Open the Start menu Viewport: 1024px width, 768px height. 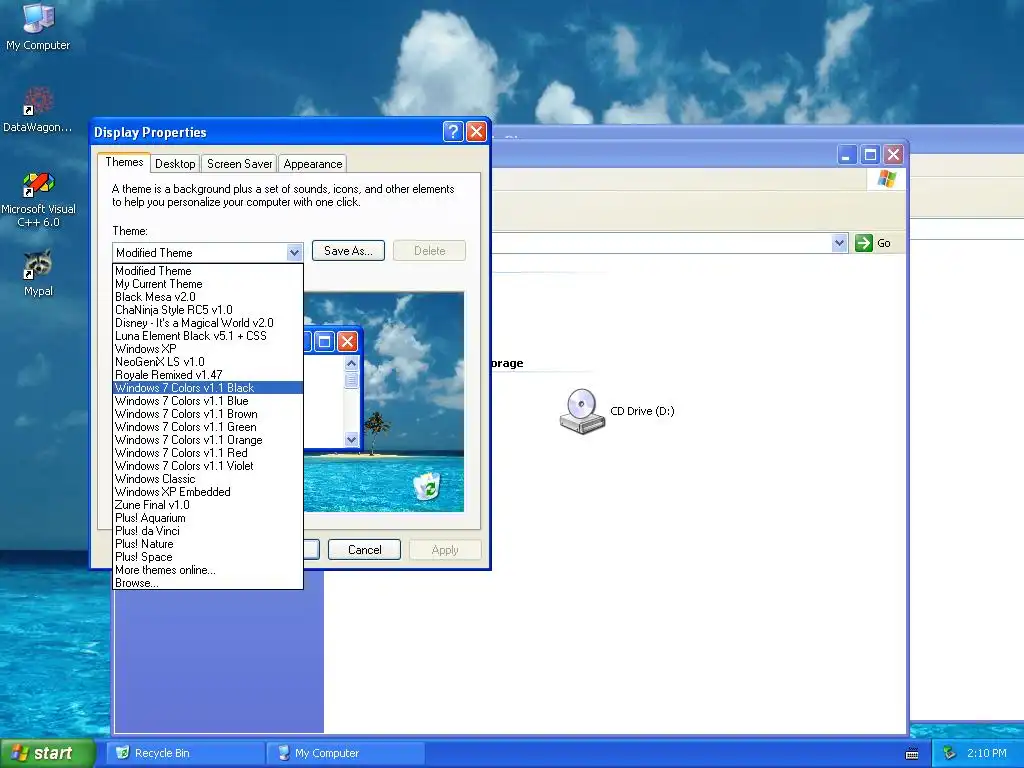pos(48,753)
